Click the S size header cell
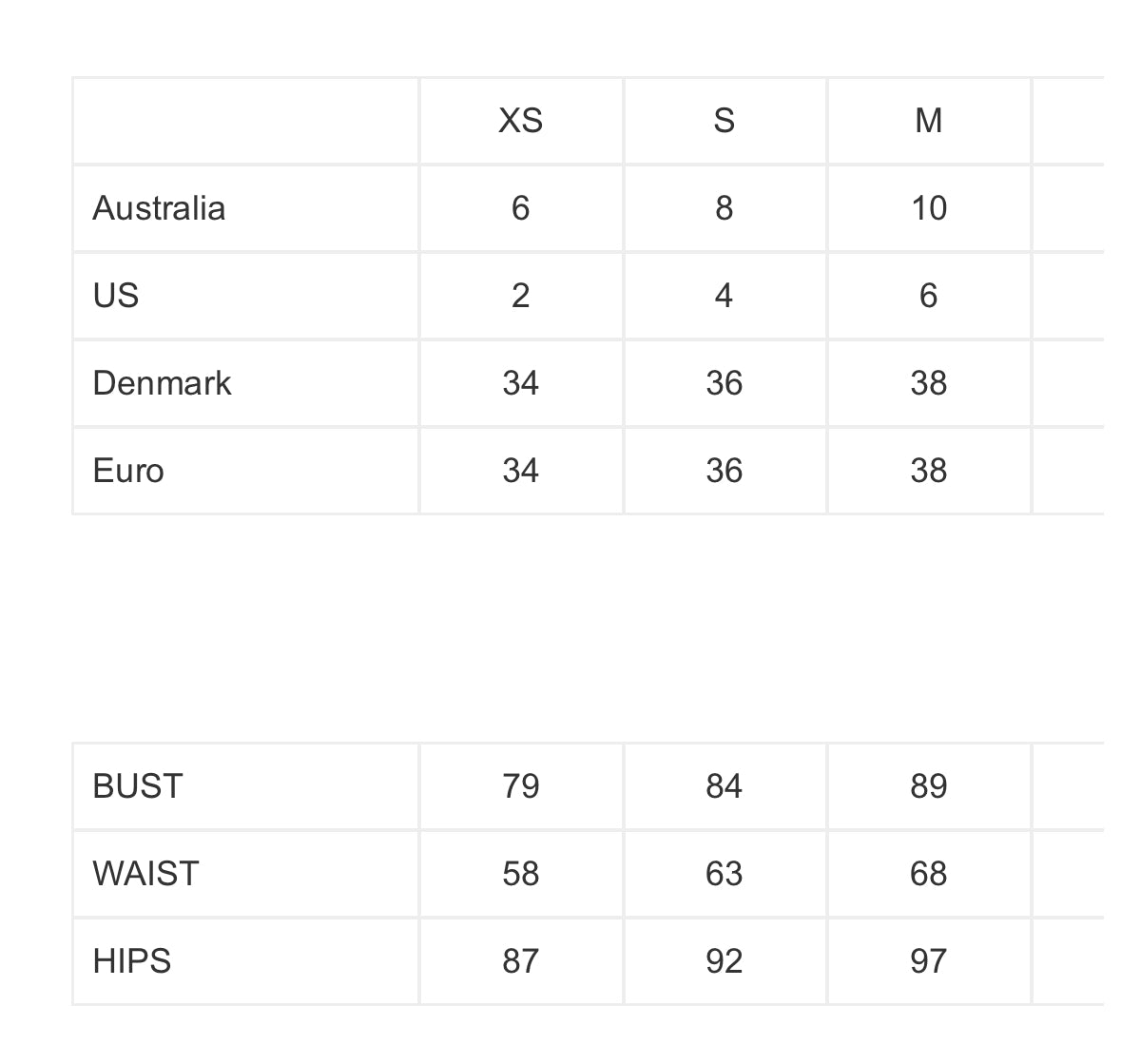Image resolution: width=1121 pixels, height=1064 pixels. (x=724, y=121)
